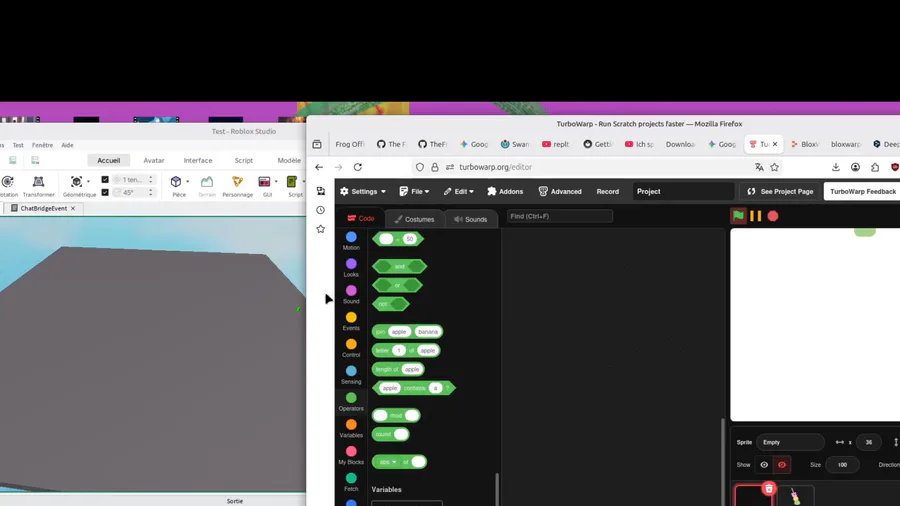Click the site security shield icon

tap(420, 167)
